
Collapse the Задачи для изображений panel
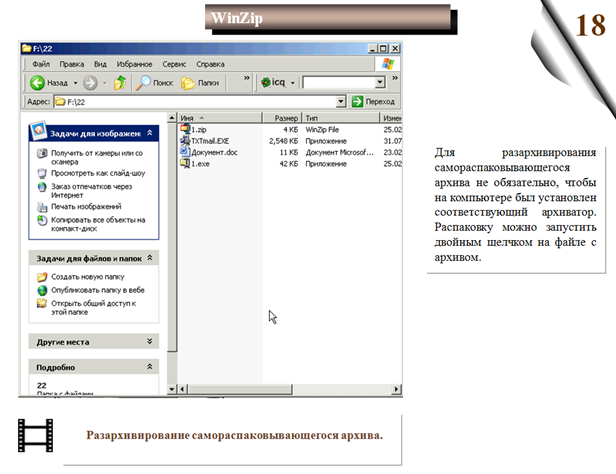pyautogui.click(x=150, y=133)
